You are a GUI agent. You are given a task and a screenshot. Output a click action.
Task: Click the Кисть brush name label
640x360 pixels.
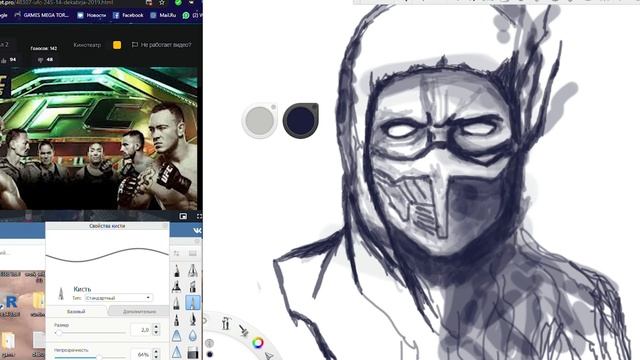(x=82, y=289)
